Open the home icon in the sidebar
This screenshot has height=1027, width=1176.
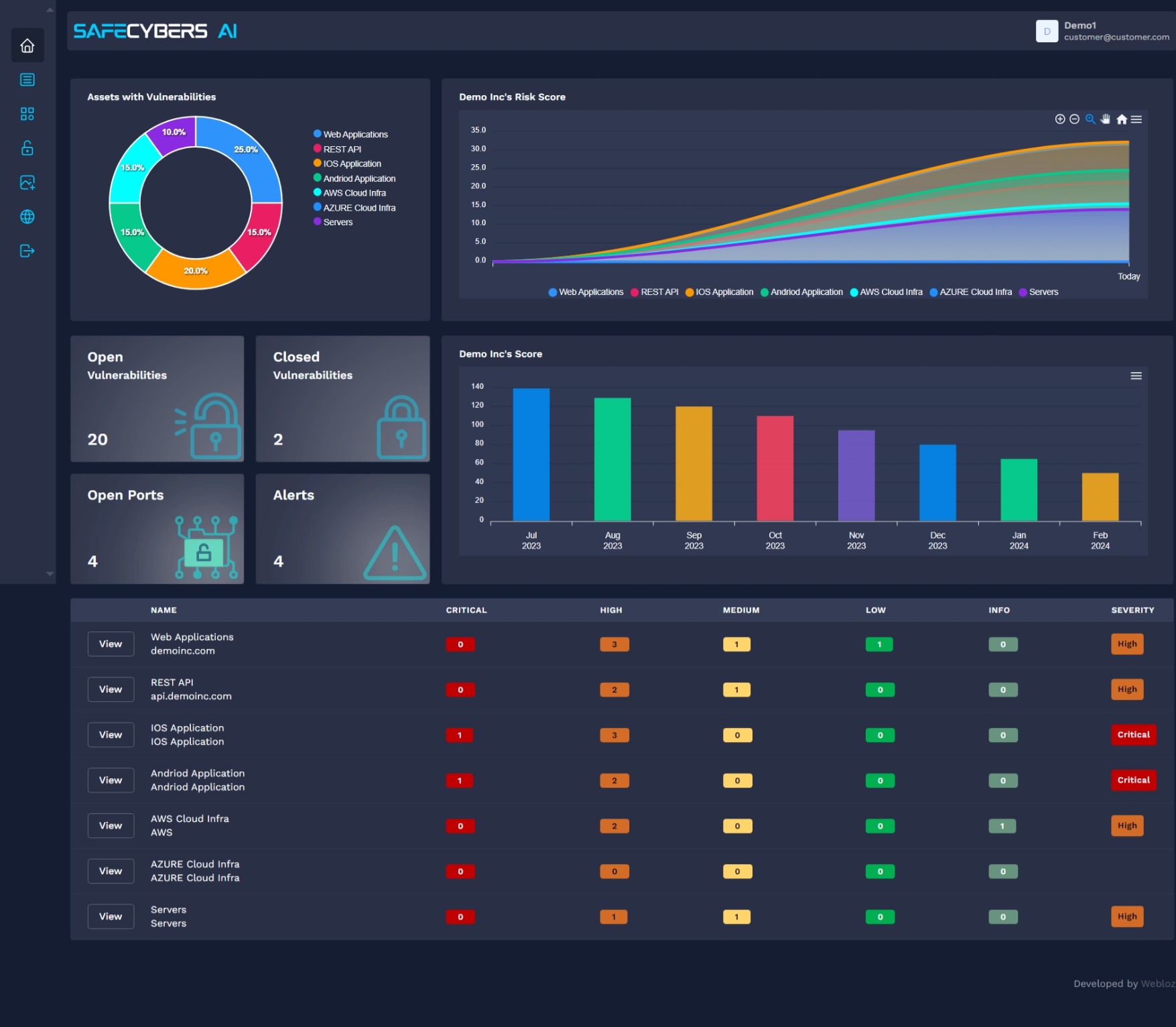[x=27, y=46]
